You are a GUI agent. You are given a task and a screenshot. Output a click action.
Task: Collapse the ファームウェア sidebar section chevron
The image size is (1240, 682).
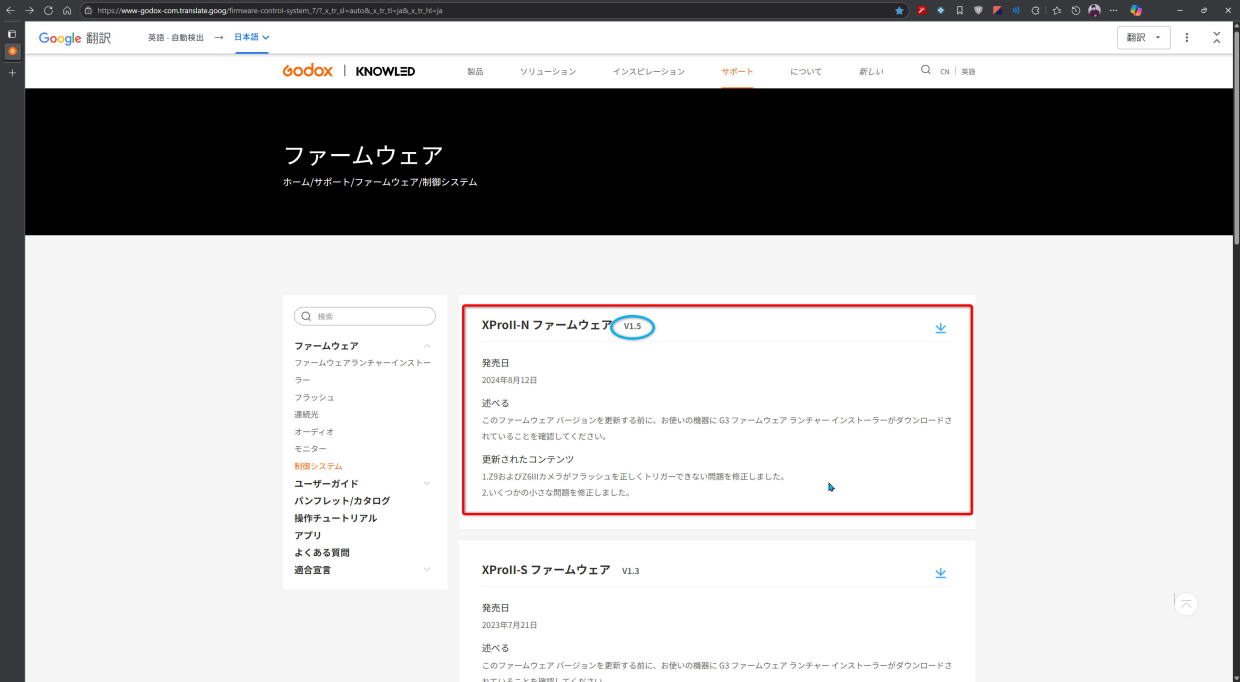pos(427,346)
